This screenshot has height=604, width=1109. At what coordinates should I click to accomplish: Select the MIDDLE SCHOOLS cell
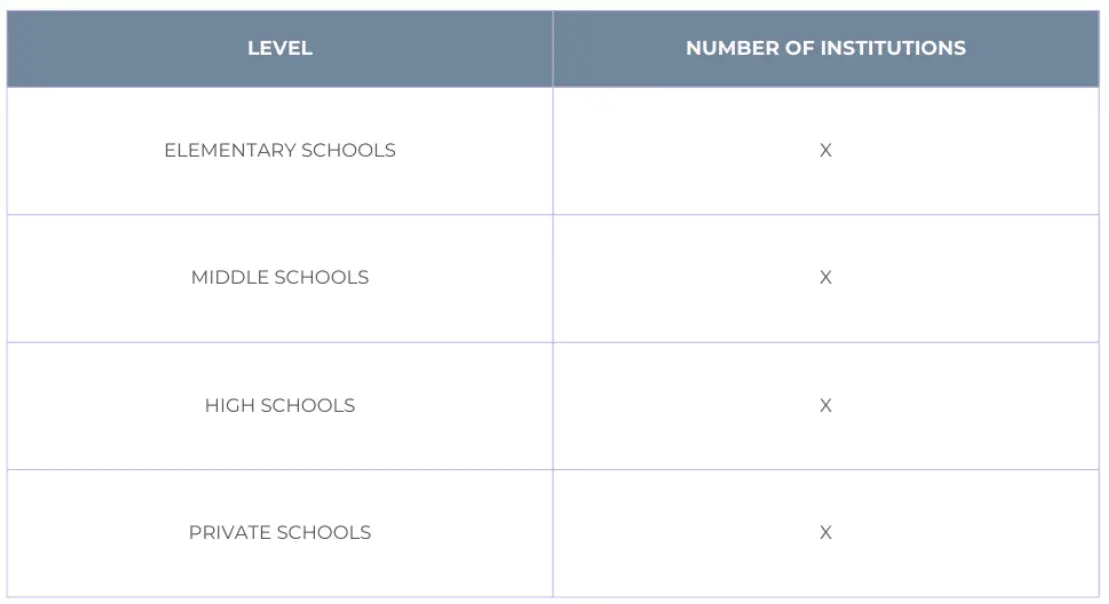click(x=280, y=277)
